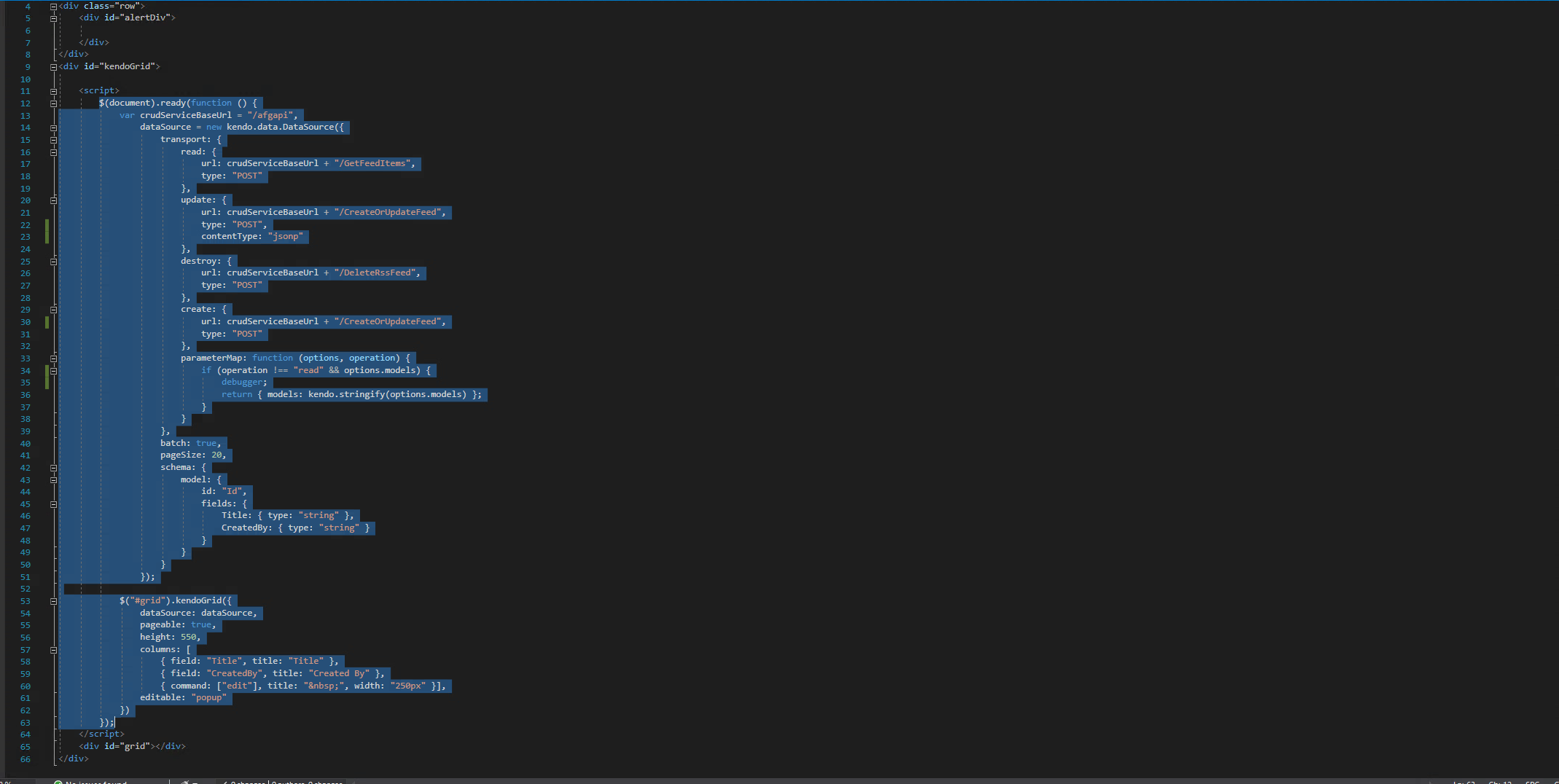Click the "/GetFeedItems" string
The width and height of the screenshot is (1559, 784).
coord(372,163)
